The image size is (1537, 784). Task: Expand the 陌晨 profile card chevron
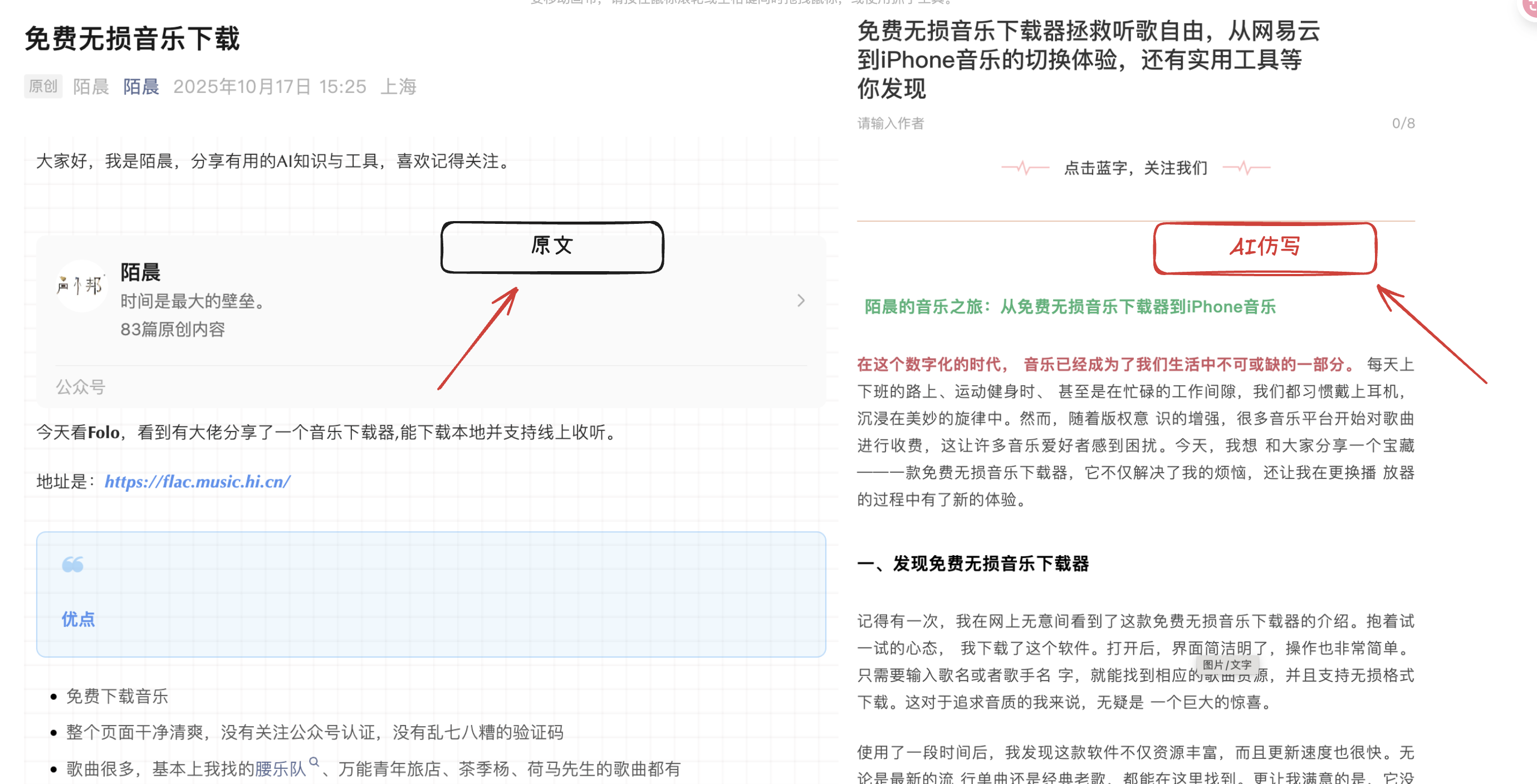pos(801,300)
